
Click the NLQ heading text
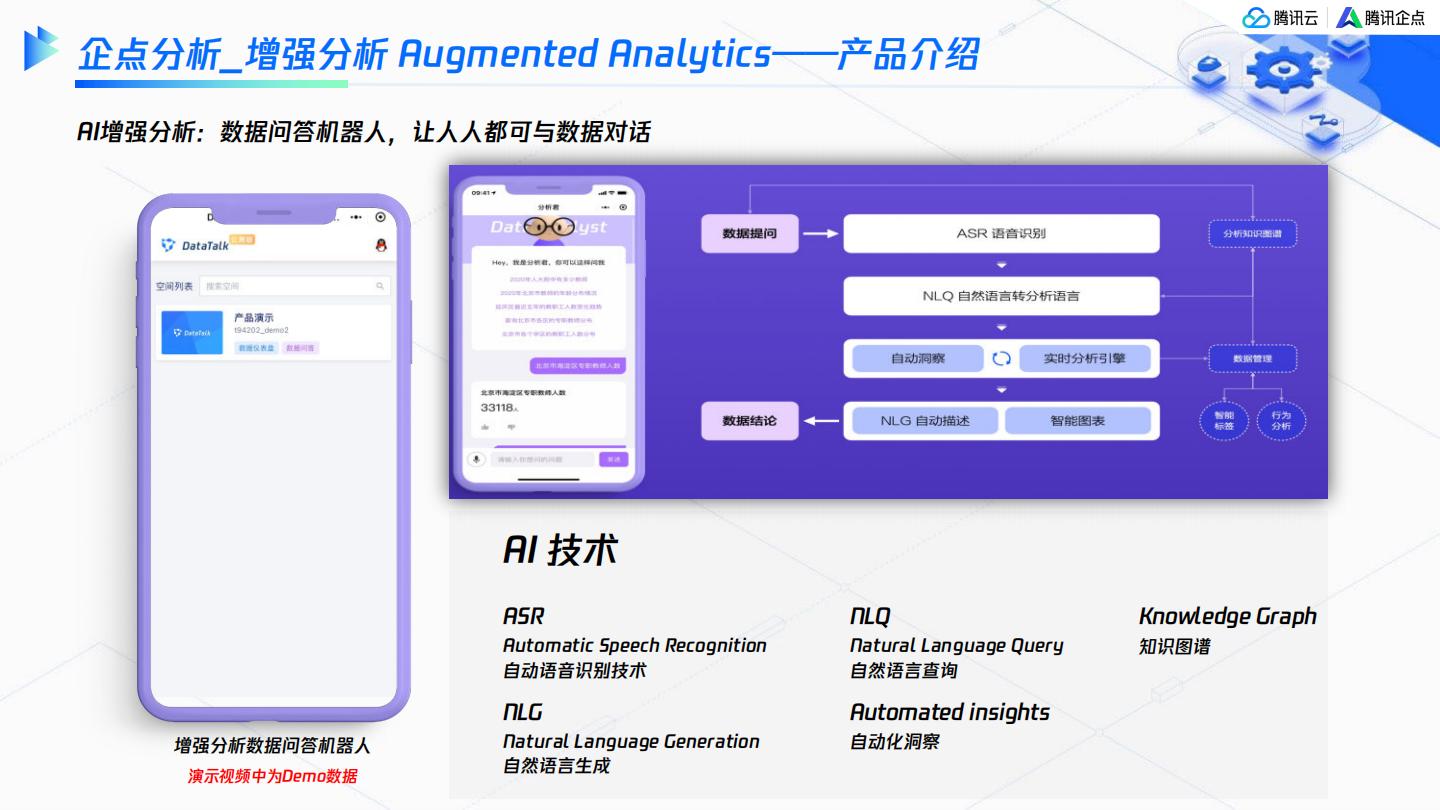(x=870, y=616)
